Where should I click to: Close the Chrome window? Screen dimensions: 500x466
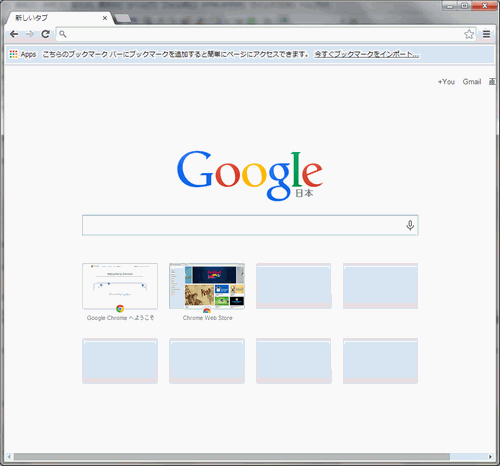(x=484, y=6)
